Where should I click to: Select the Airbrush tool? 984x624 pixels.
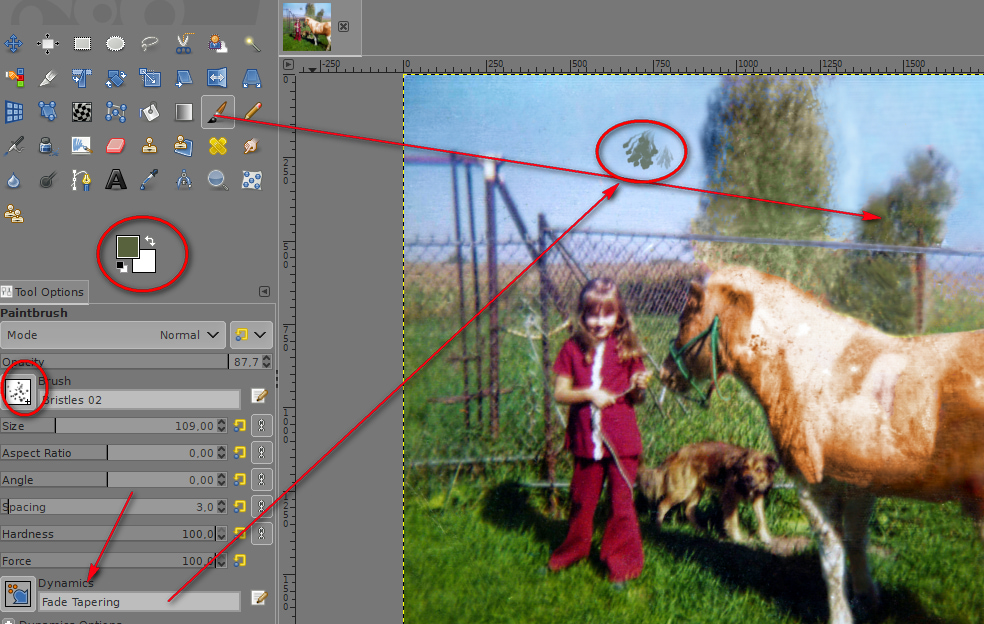[x=14, y=146]
